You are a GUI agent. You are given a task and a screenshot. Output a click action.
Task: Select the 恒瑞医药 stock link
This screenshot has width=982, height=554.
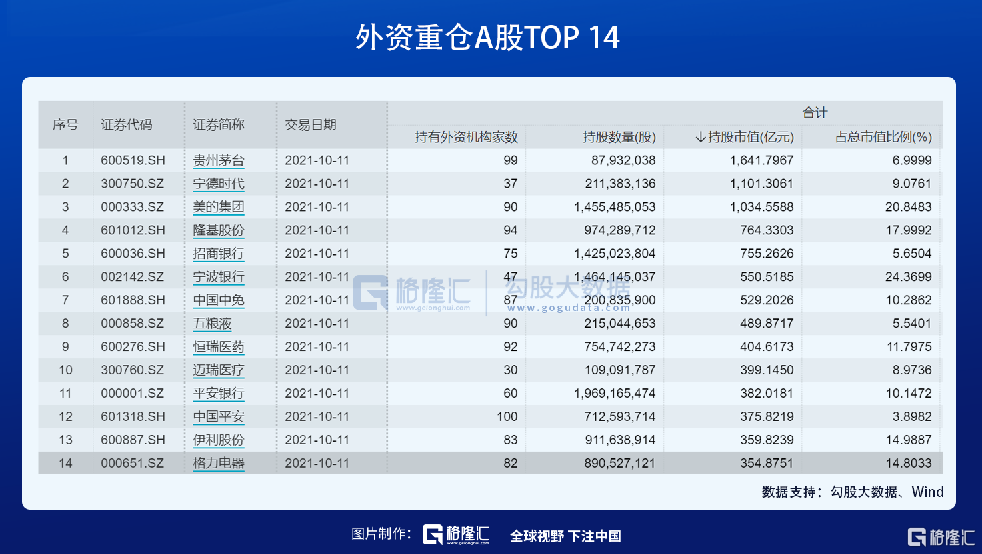[x=218, y=347]
